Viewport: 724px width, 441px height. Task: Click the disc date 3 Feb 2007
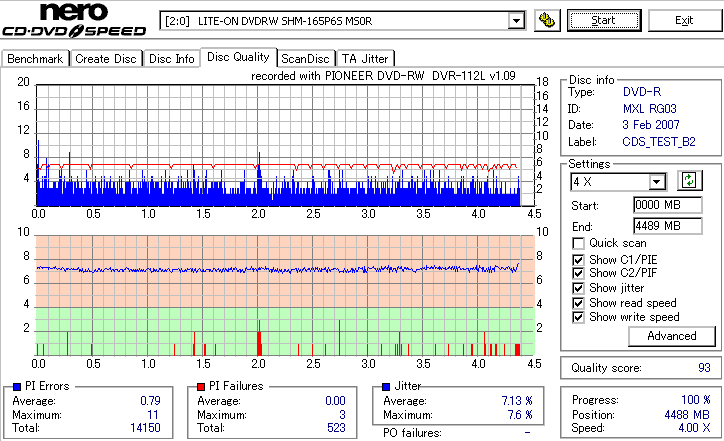point(651,125)
